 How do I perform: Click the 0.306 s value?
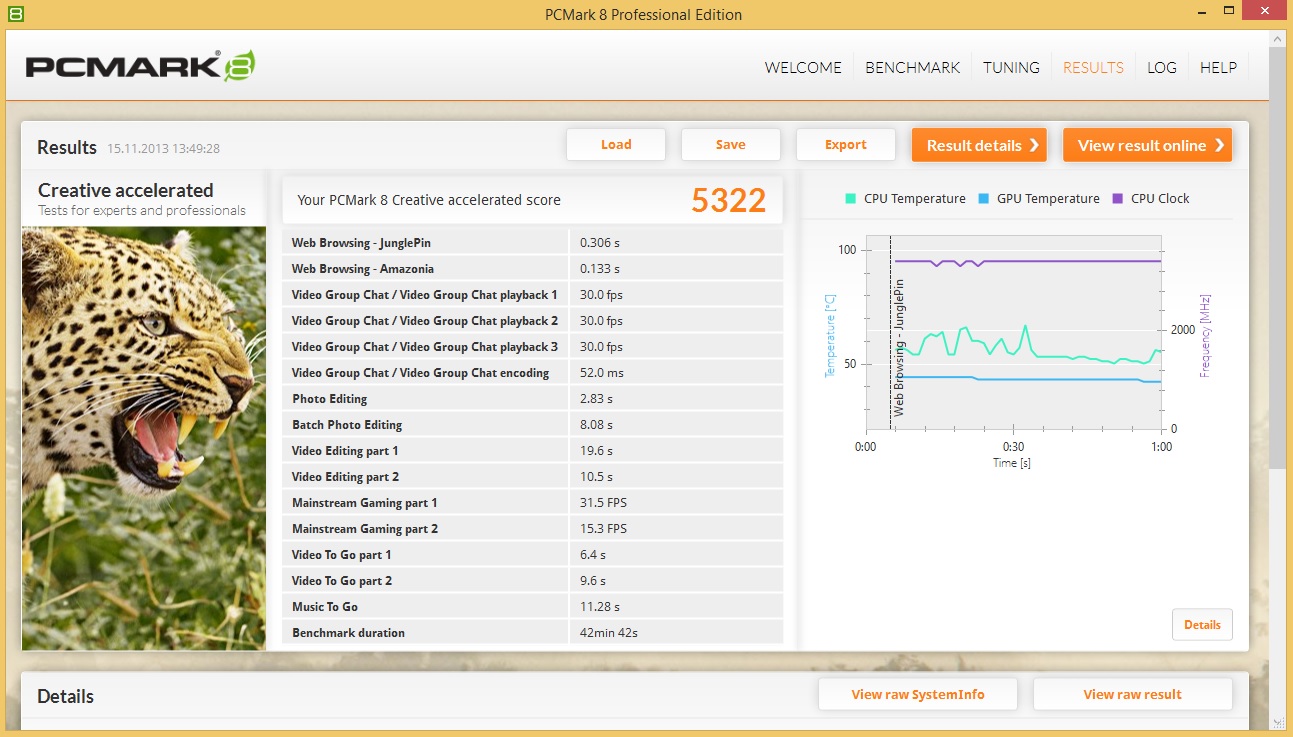click(600, 243)
